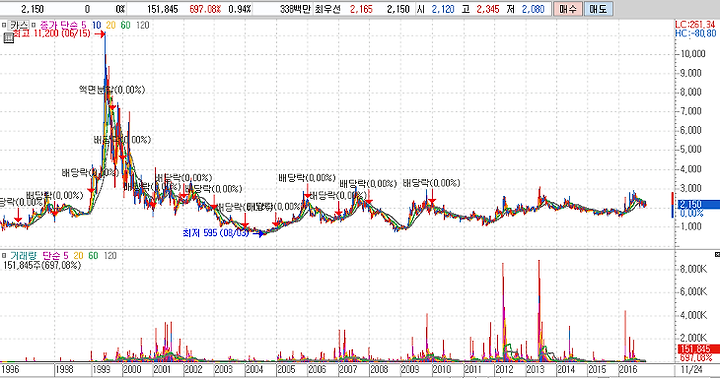
Task: Click the 1,000 price axis label
Action: (691, 226)
